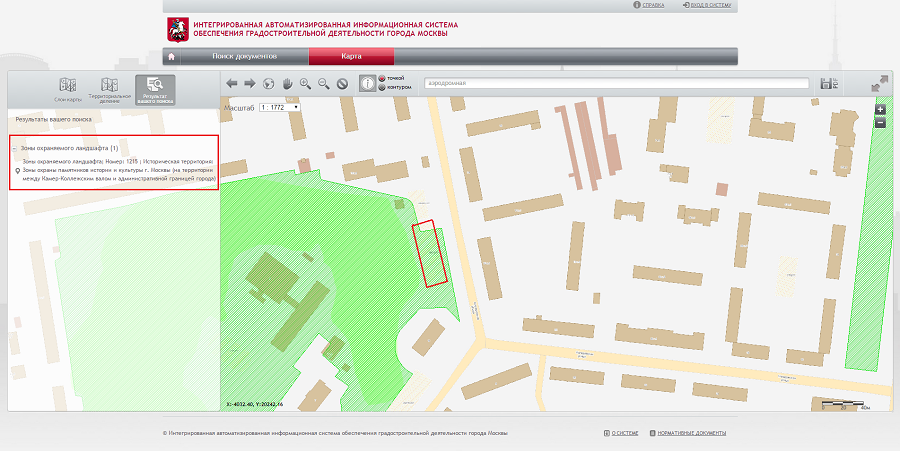Screen dimensions: 900x451
Task: Save map as PDF
Action: [x=829, y=83]
